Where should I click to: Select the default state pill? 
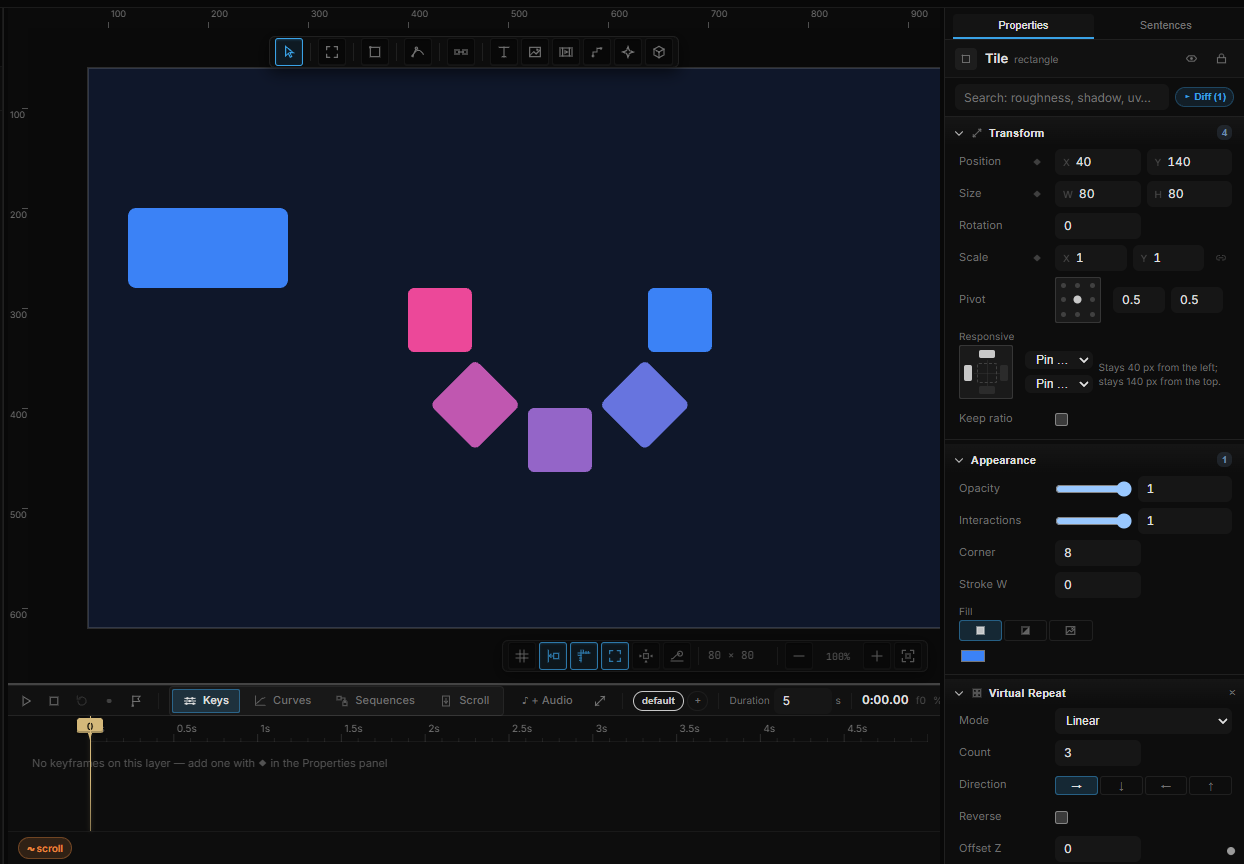coord(658,700)
